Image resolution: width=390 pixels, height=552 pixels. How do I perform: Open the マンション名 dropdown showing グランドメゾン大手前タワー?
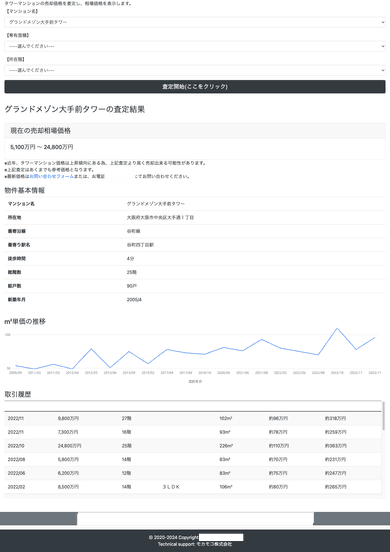point(195,22)
